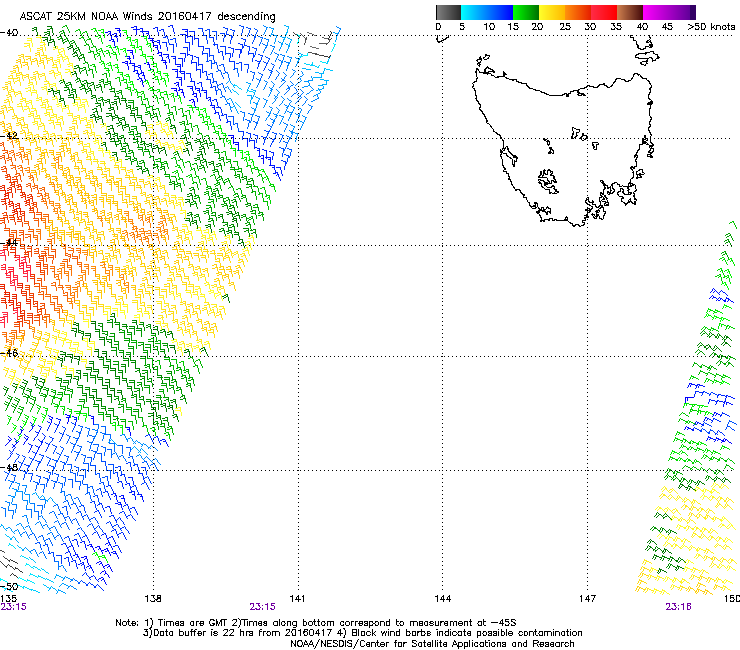Screen dimensions: 740x650
Task: Select the -46 latitude axis label
Action: [9, 353]
